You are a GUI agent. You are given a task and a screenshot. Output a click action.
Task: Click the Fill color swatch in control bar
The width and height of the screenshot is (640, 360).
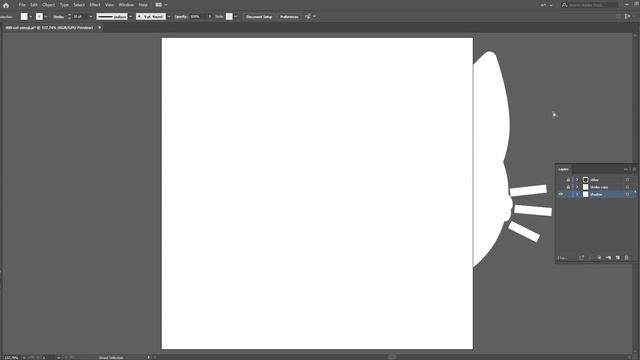coord(24,16)
